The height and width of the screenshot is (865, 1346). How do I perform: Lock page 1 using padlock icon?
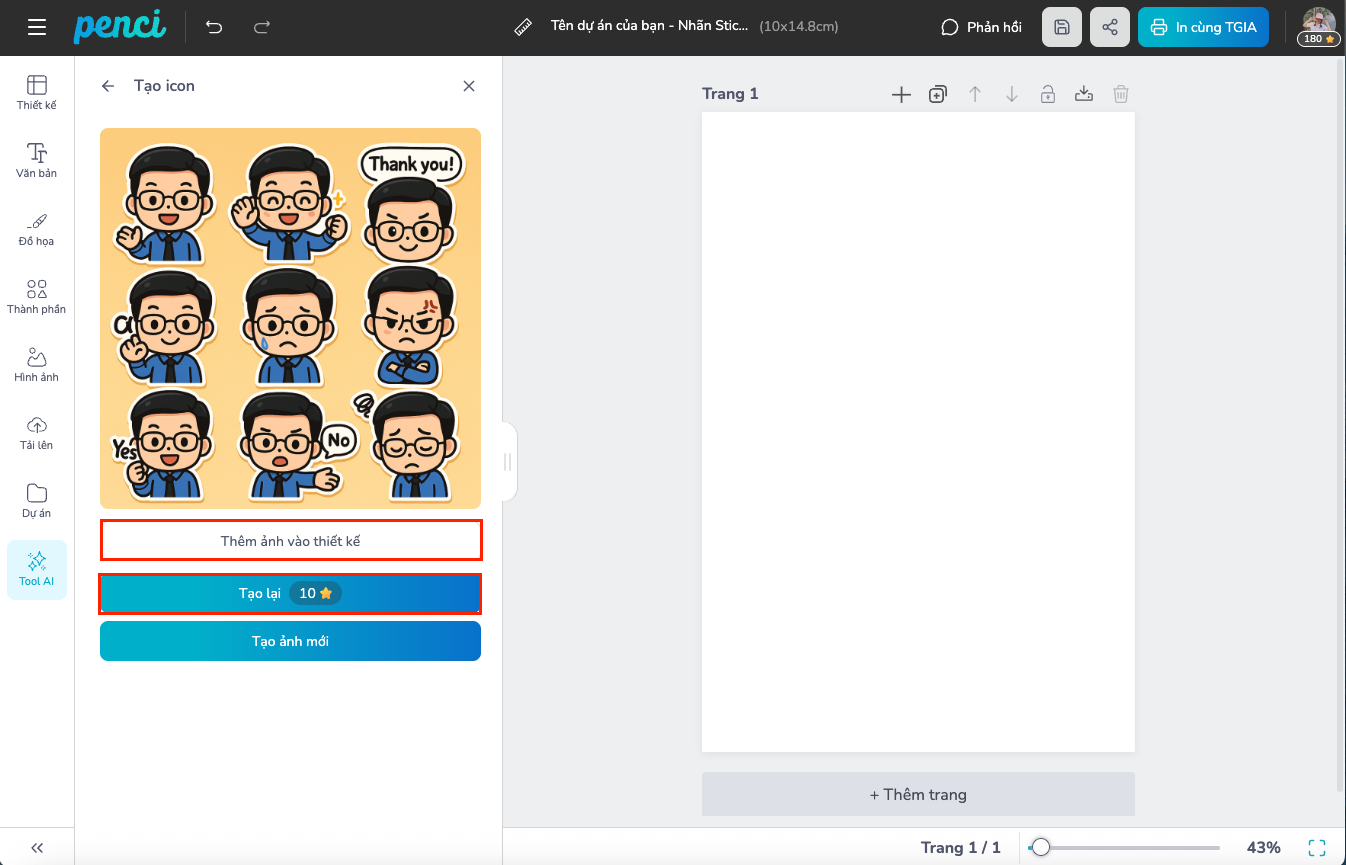click(1047, 94)
